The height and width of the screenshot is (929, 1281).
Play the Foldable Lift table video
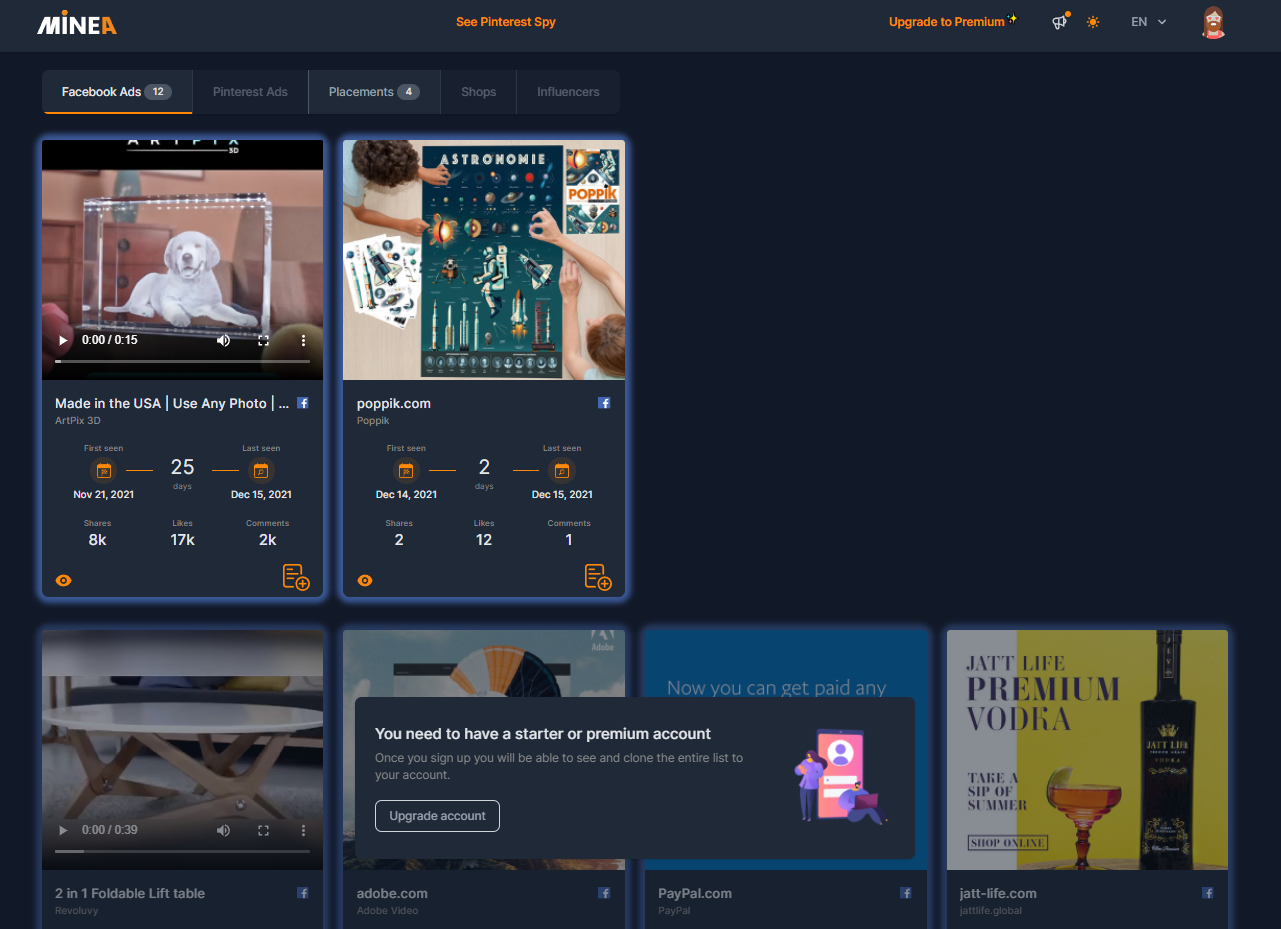click(64, 830)
